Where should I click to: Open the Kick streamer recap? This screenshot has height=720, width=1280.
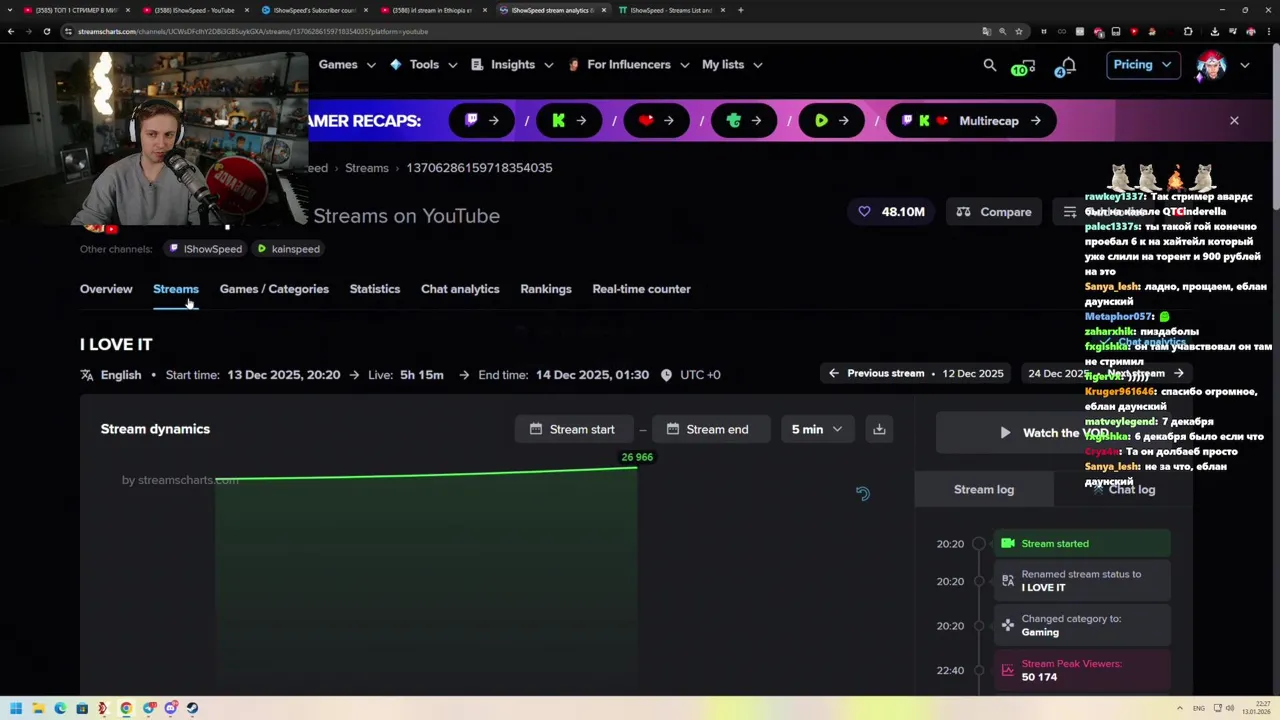pyautogui.click(x=568, y=121)
